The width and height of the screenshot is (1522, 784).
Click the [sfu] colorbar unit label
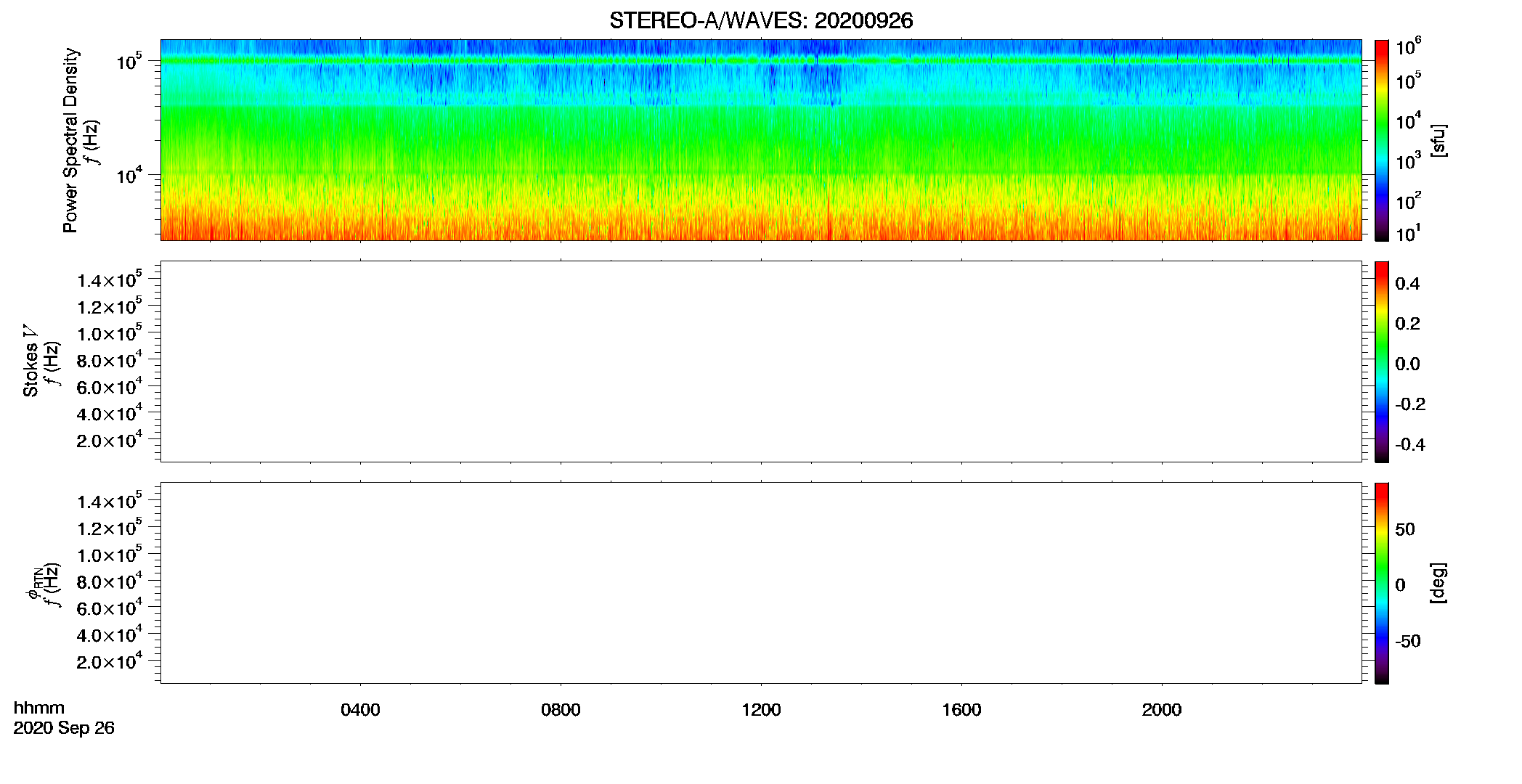click(1438, 140)
